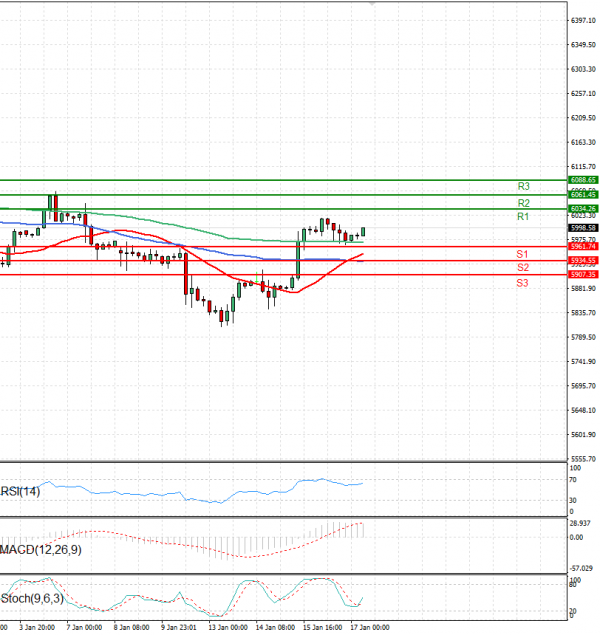Image resolution: width=600 pixels, height=635 pixels.
Task: Click the current price tag 5998.58
Action: tap(584, 228)
